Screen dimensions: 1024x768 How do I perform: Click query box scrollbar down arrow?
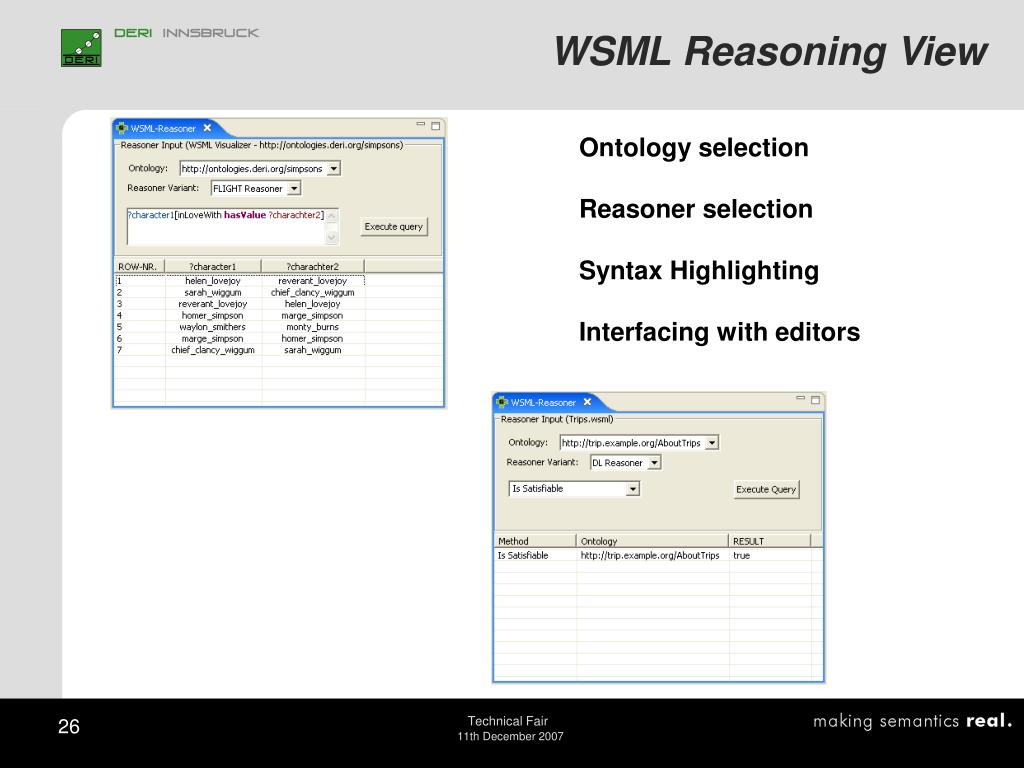coord(332,238)
